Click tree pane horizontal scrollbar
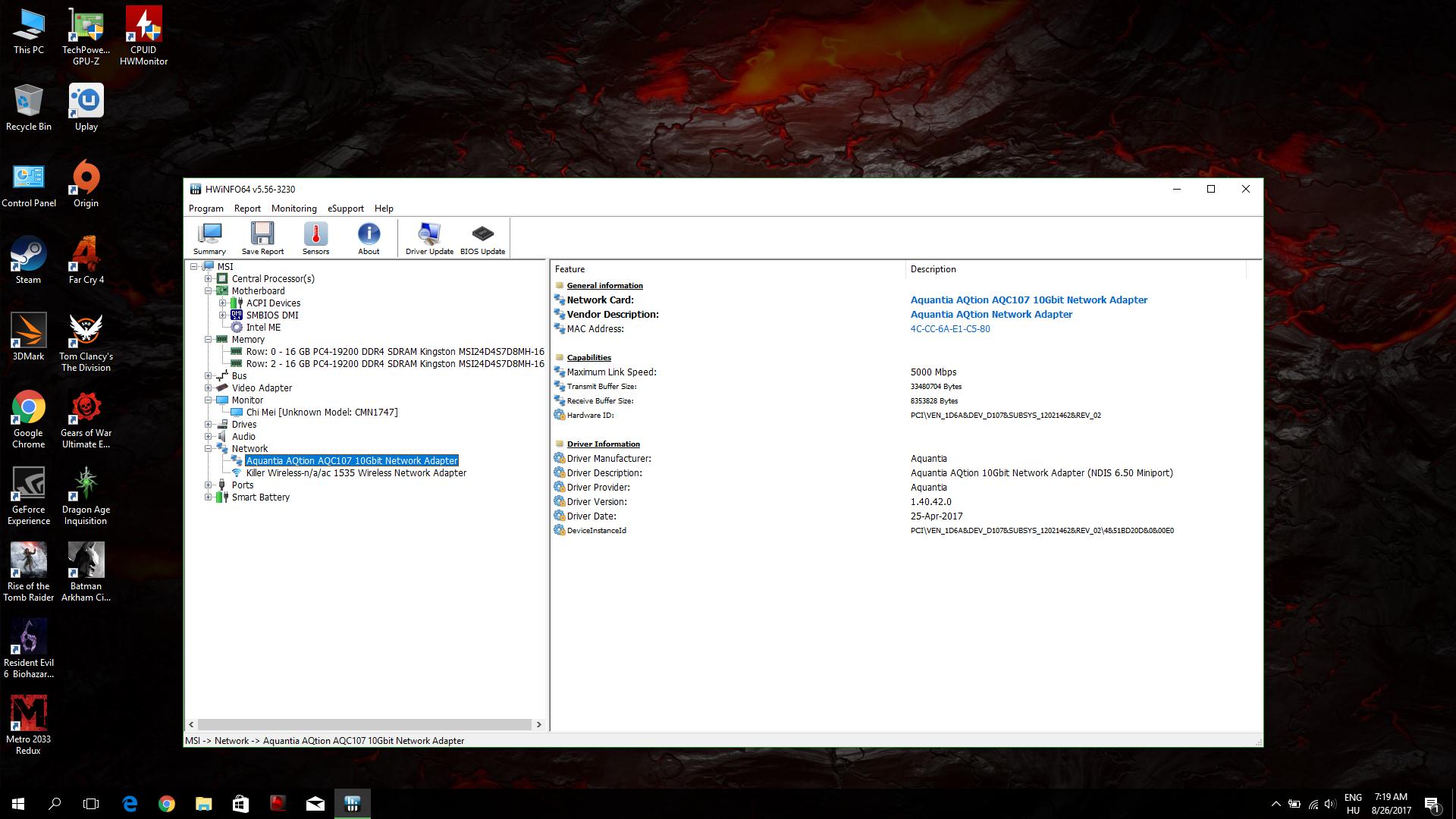Screen dimensions: 1456x819 pos(365,724)
